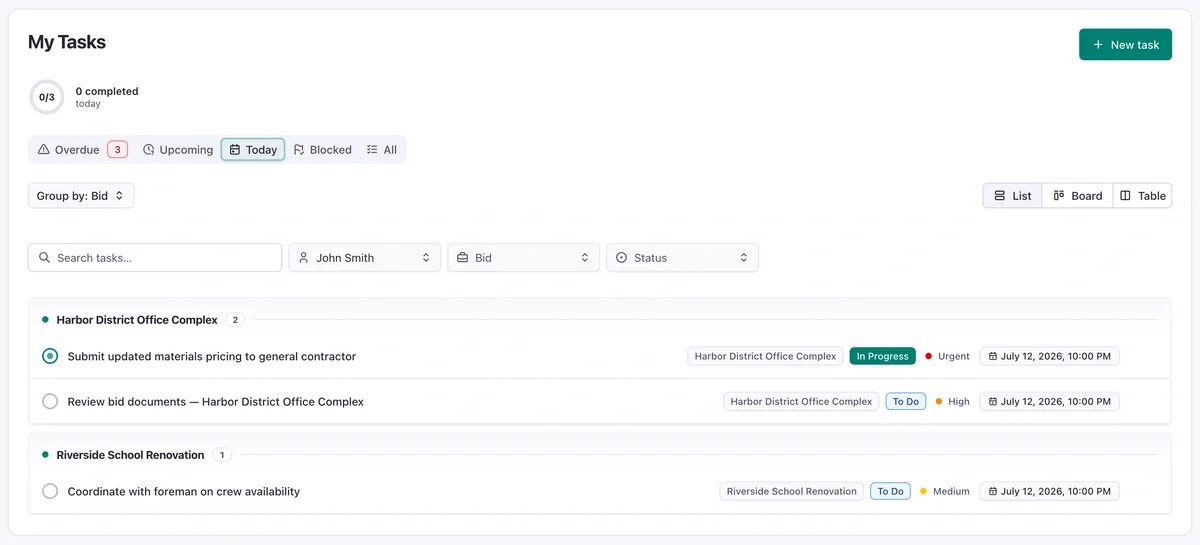Click the clock icon on Upcoming

point(149,150)
